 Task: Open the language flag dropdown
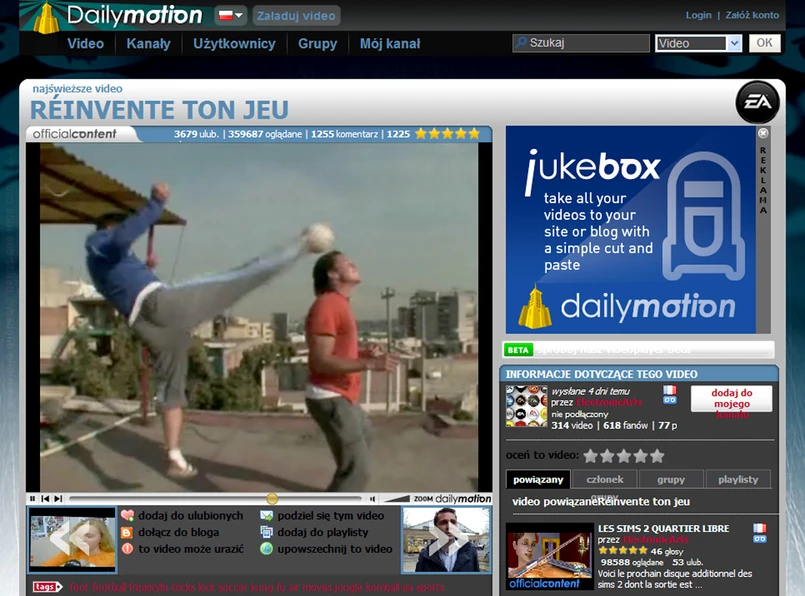pyautogui.click(x=230, y=16)
